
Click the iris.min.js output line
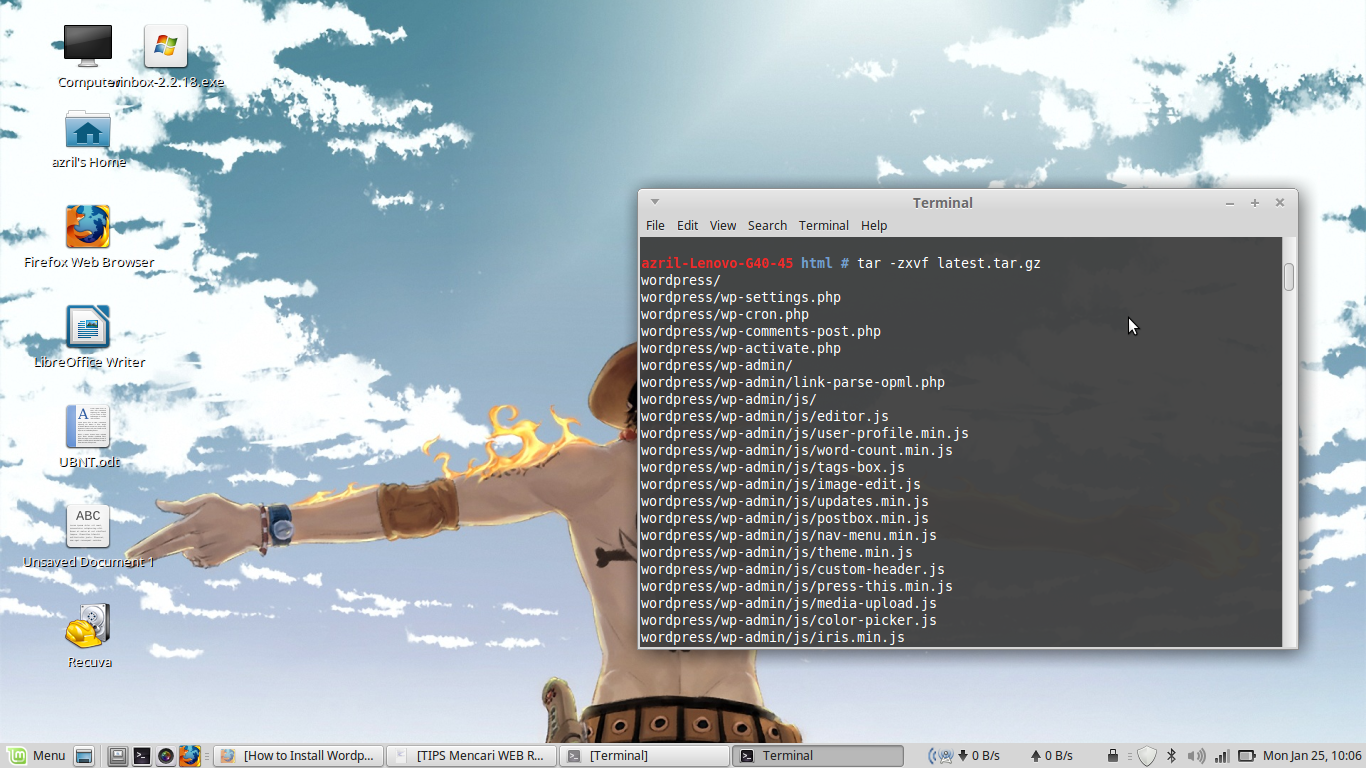(773, 637)
